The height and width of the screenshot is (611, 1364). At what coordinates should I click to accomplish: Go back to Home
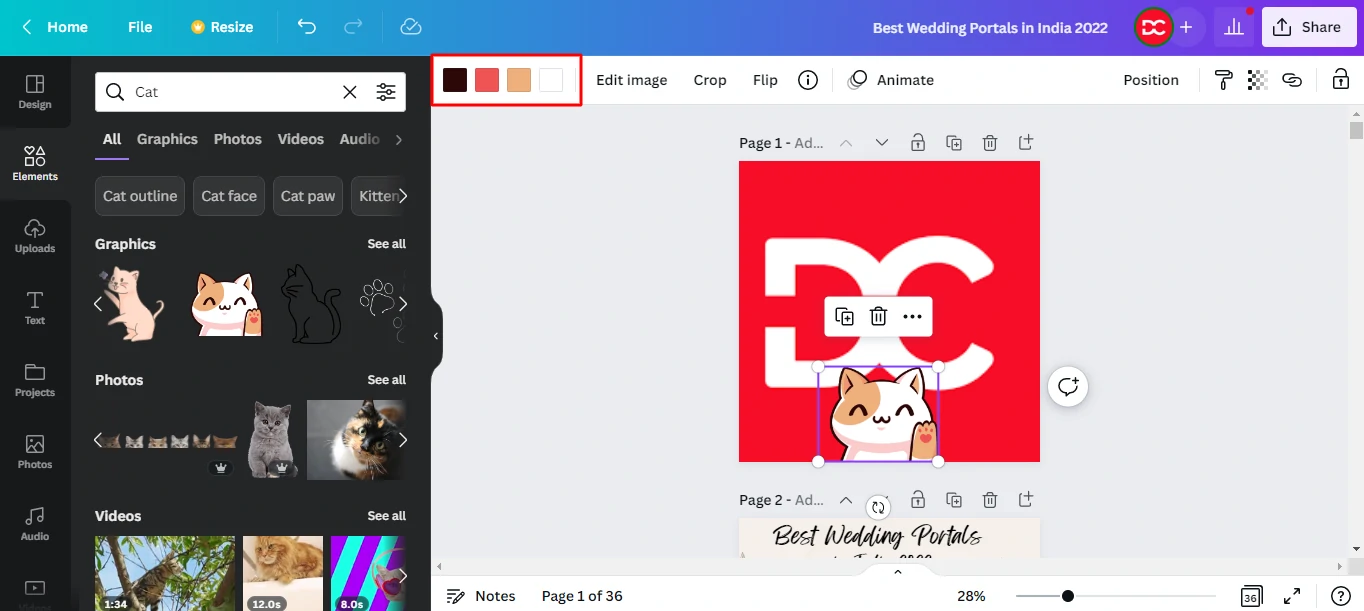click(55, 27)
